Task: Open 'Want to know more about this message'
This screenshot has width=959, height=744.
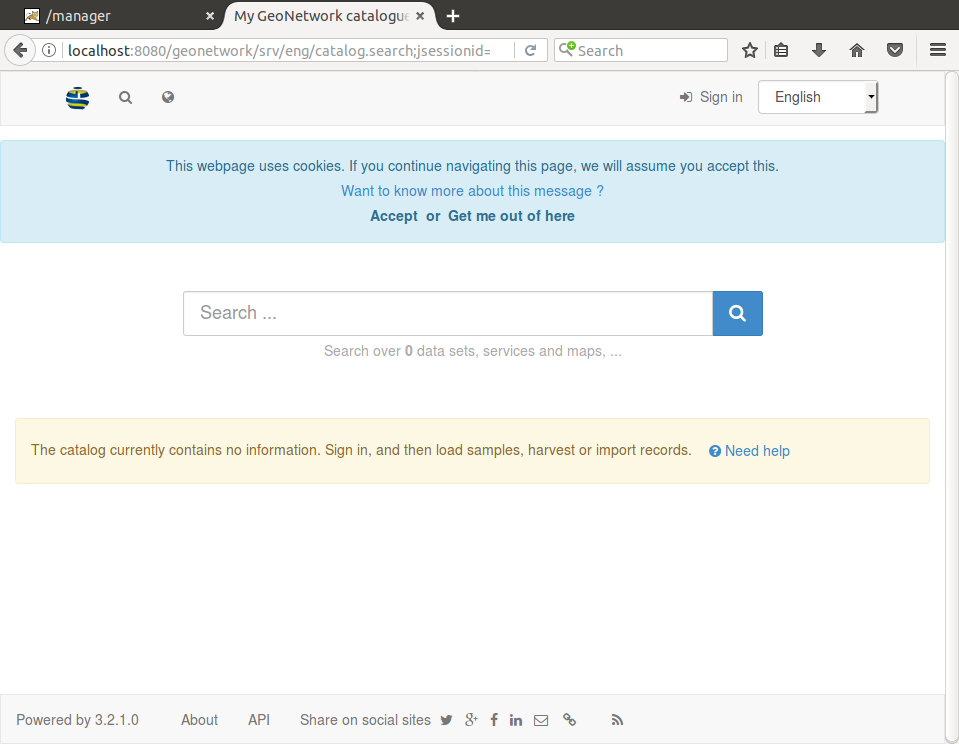Action: pyautogui.click(x=472, y=191)
